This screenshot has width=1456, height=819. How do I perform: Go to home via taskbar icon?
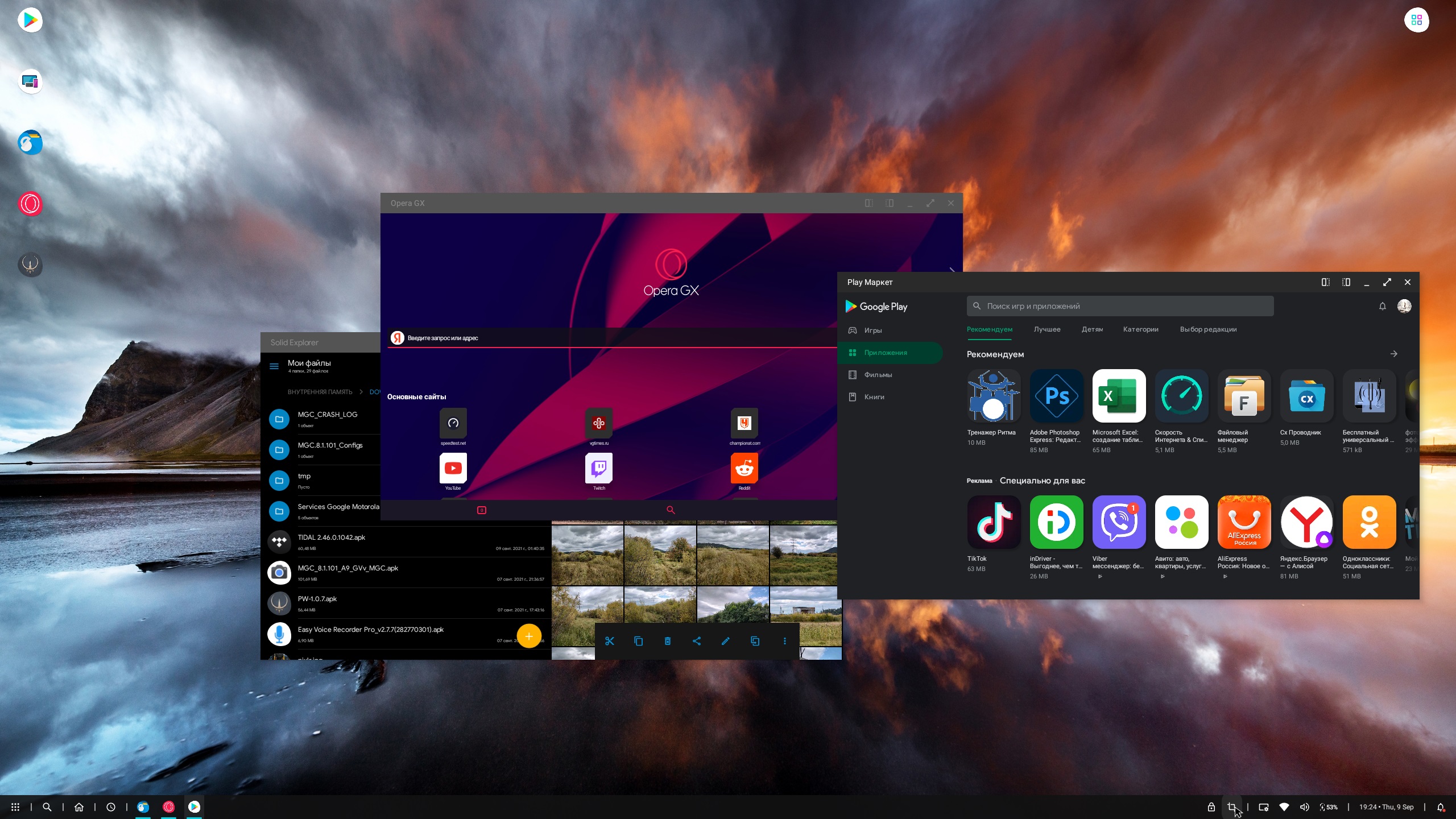(x=79, y=807)
